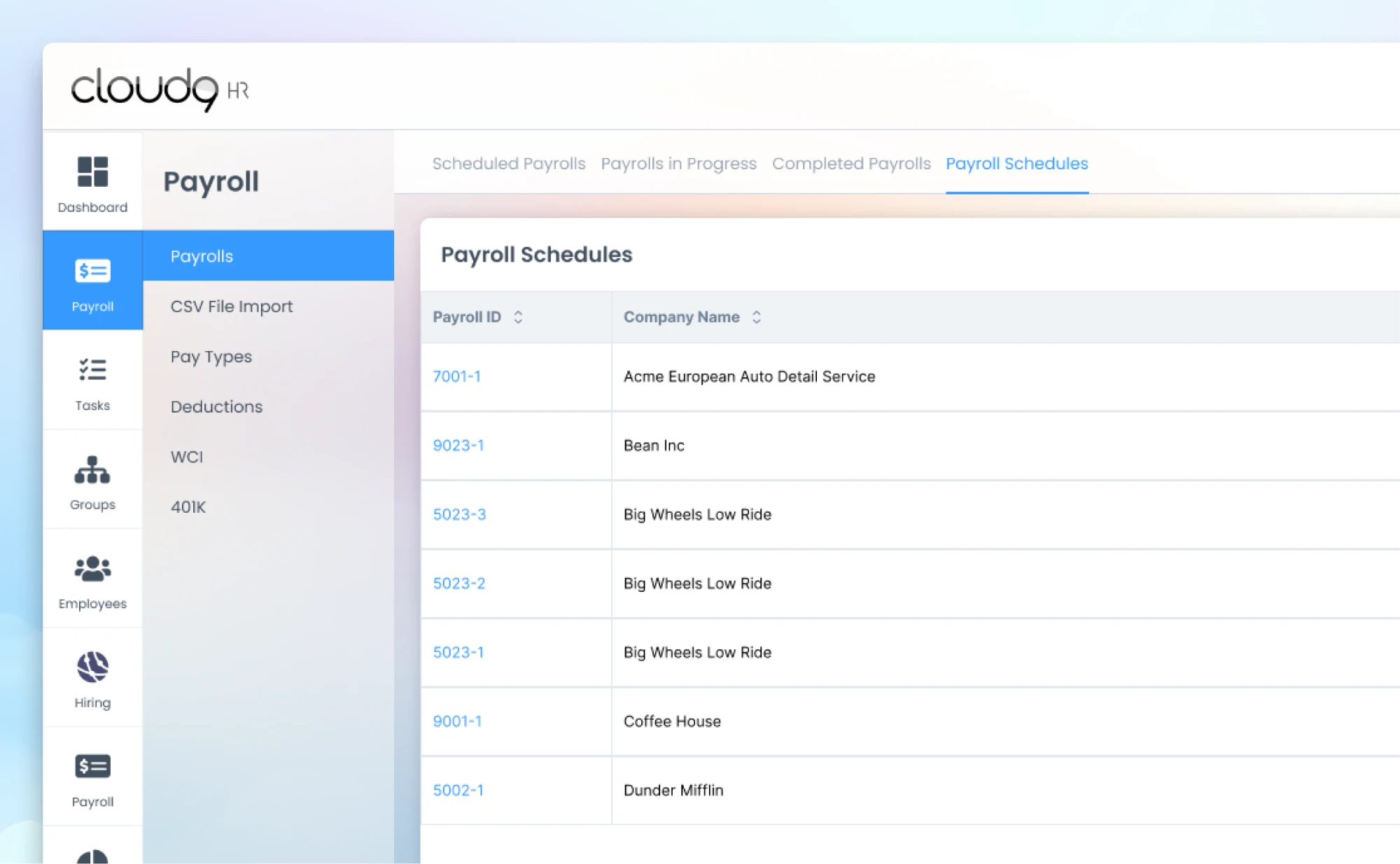Open payroll ID 5023-3 link
The image size is (1400, 864).
click(x=459, y=514)
